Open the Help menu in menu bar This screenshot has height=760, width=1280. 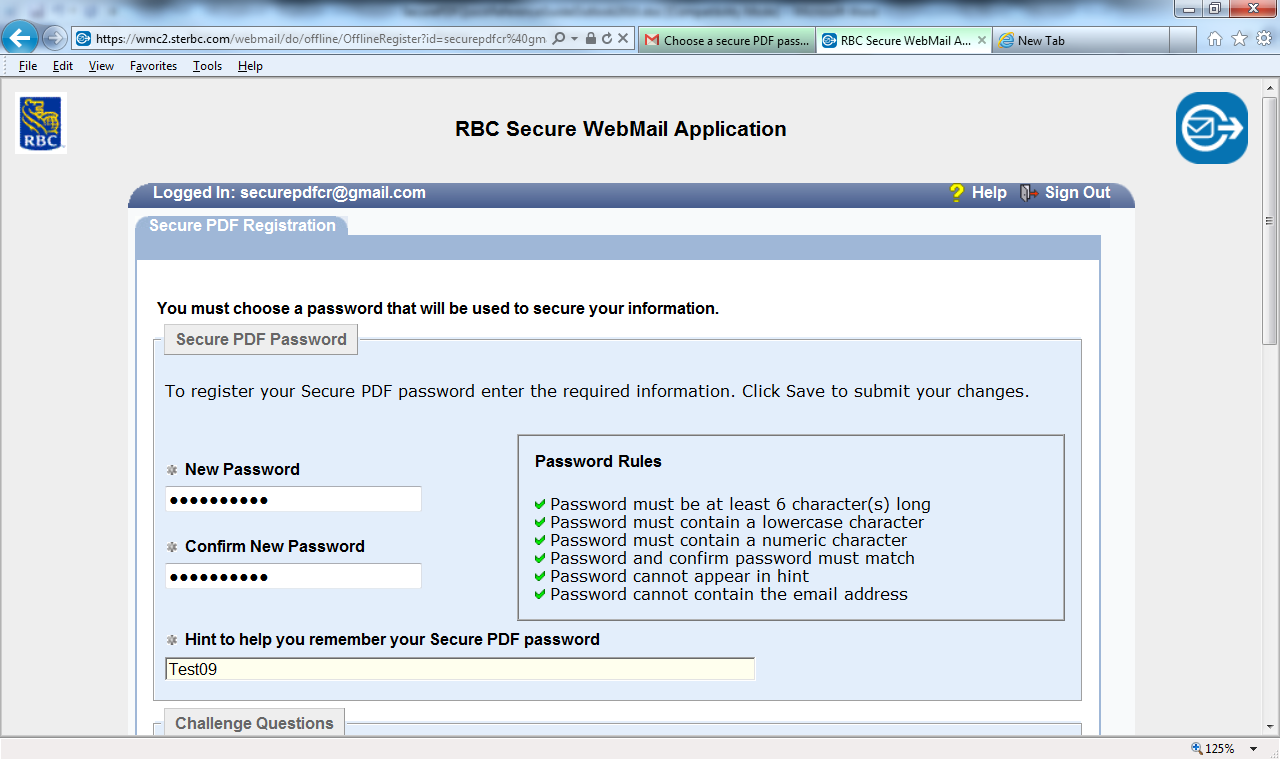point(250,66)
